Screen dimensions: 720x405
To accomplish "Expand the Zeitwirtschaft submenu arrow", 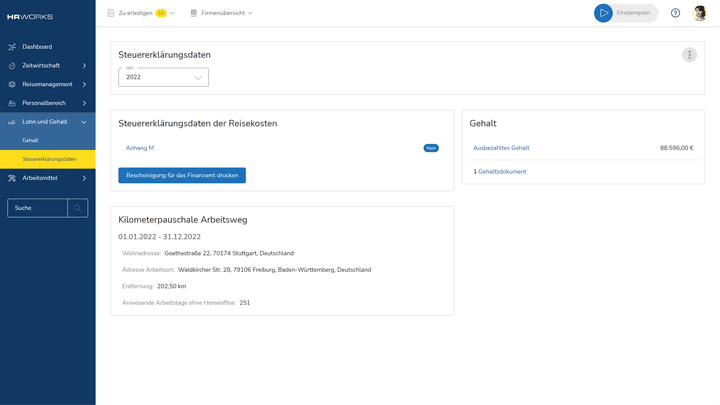I will [84, 66].
